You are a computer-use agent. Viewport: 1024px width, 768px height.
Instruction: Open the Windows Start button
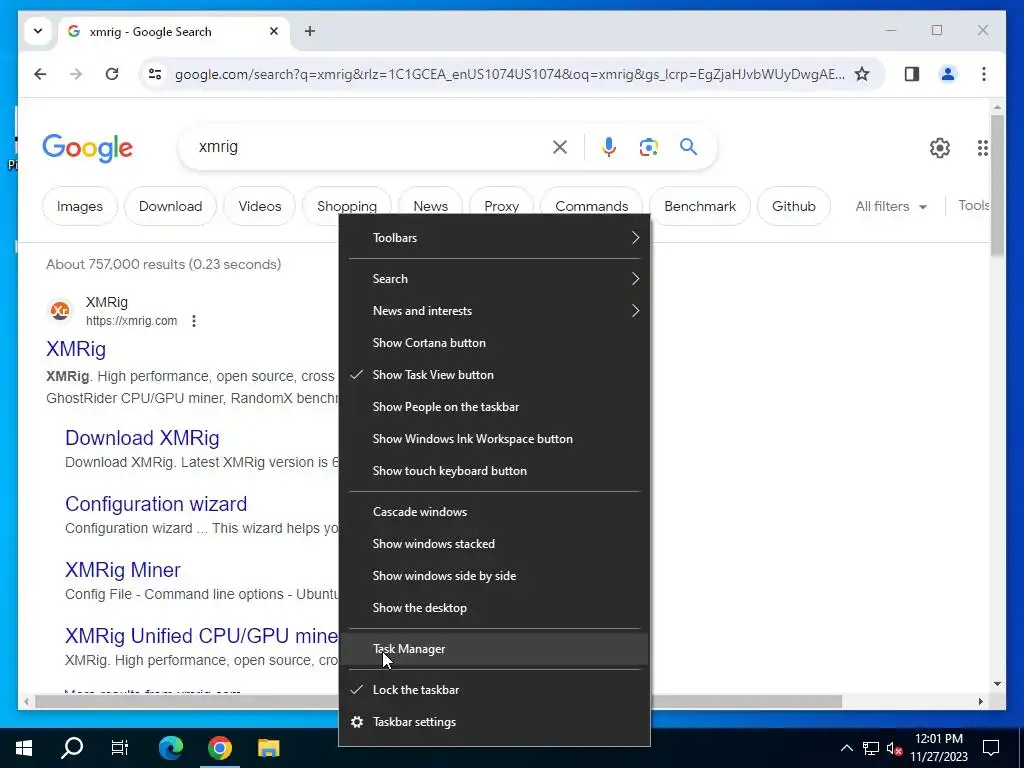[24, 748]
